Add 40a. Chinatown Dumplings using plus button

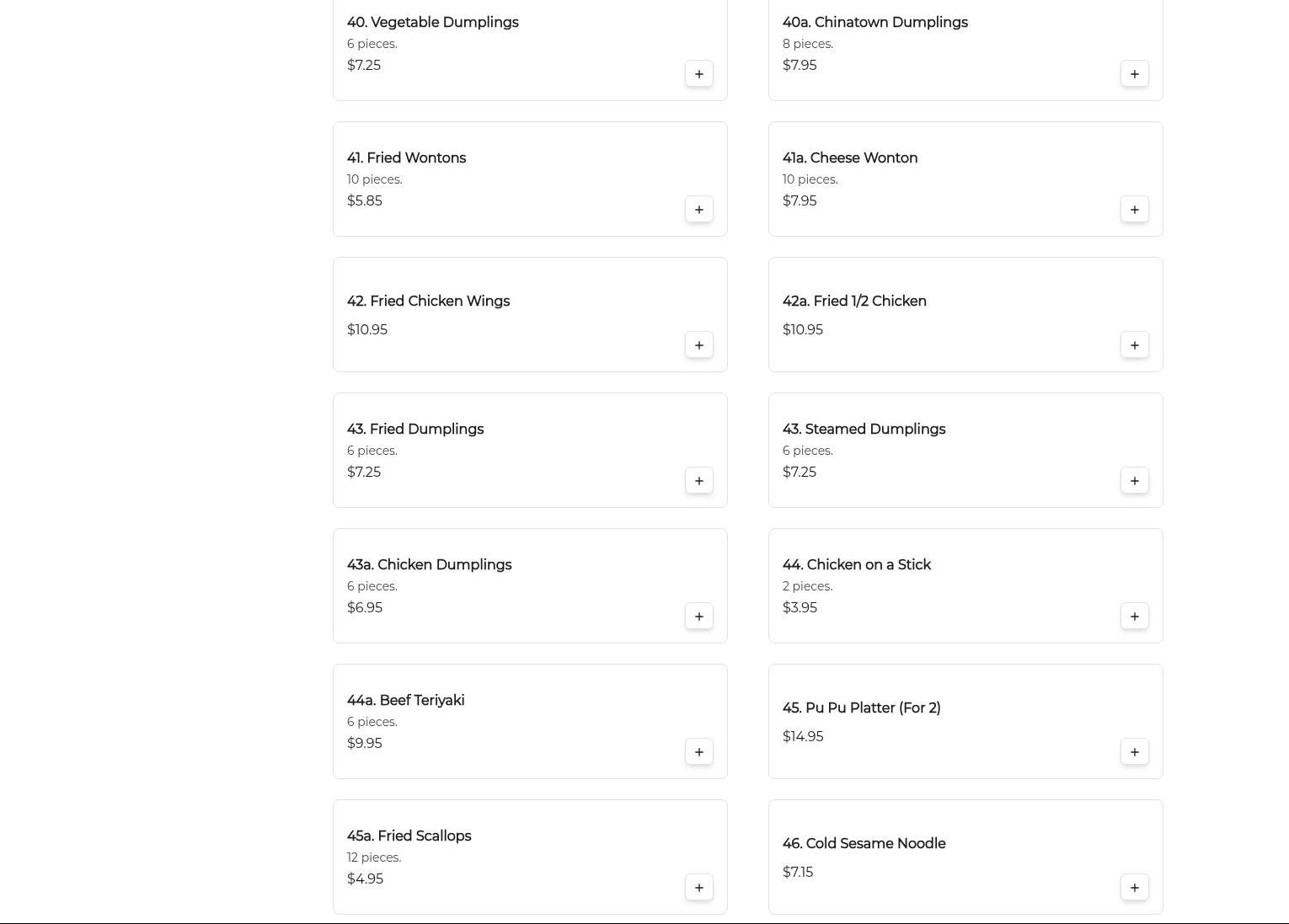tap(1135, 74)
